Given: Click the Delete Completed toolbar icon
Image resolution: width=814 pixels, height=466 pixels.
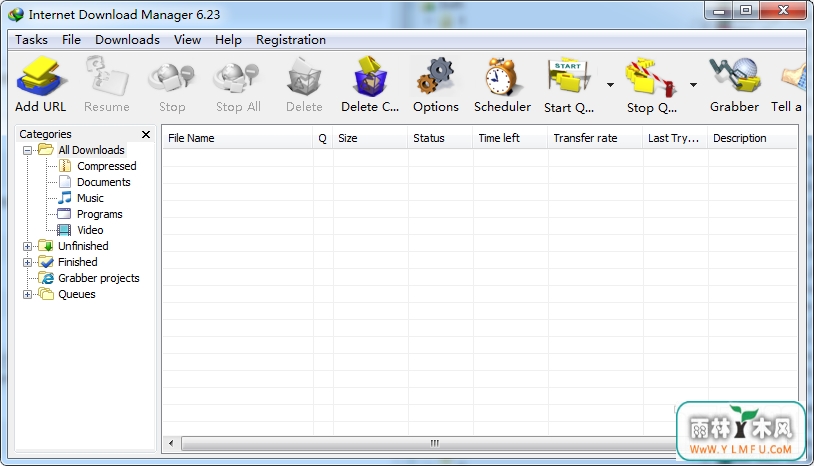Looking at the screenshot, I should point(370,77).
